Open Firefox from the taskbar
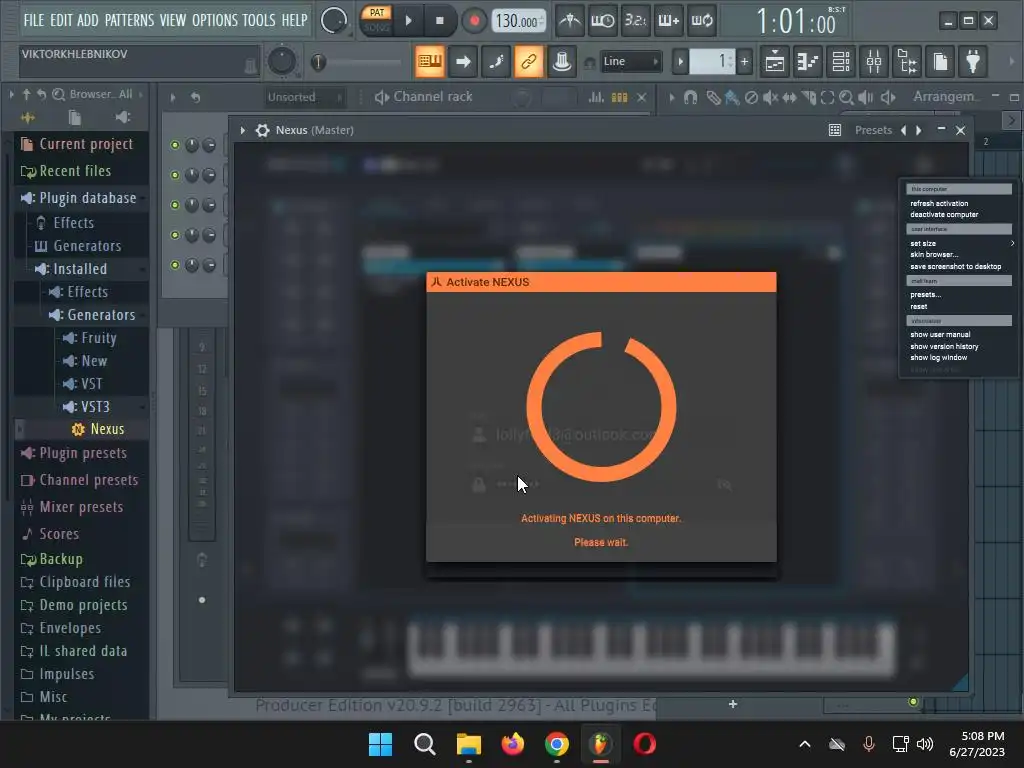This screenshot has height=768, width=1024. point(513,744)
